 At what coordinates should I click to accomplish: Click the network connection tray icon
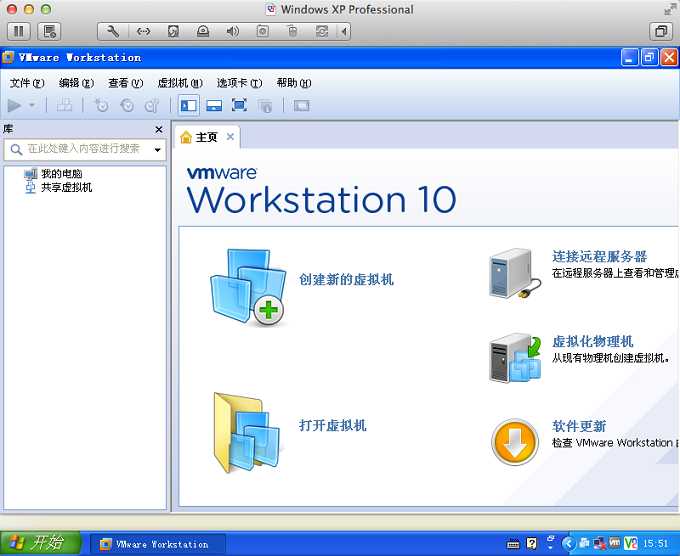(x=600, y=543)
